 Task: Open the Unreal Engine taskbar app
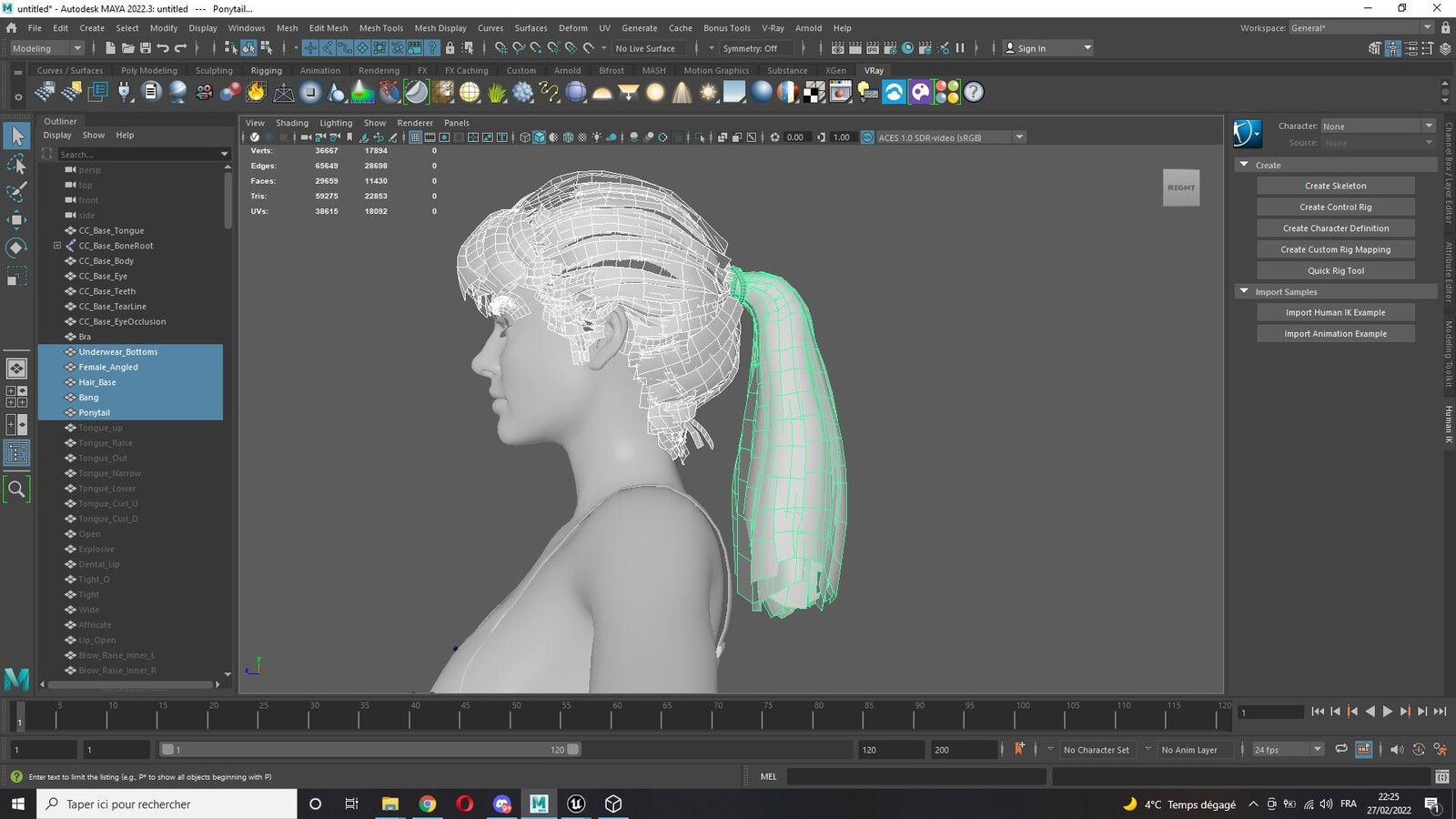point(576,804)
